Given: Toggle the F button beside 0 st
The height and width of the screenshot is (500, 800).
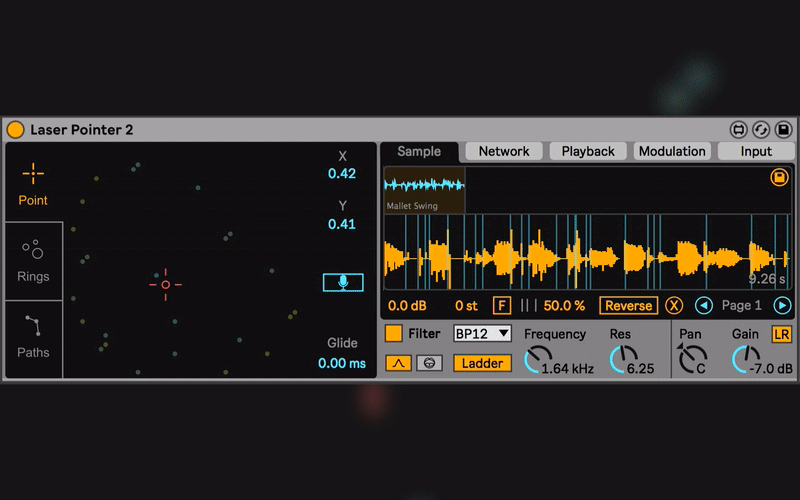Looking at the screenshot, I should [x=501, y=306].
